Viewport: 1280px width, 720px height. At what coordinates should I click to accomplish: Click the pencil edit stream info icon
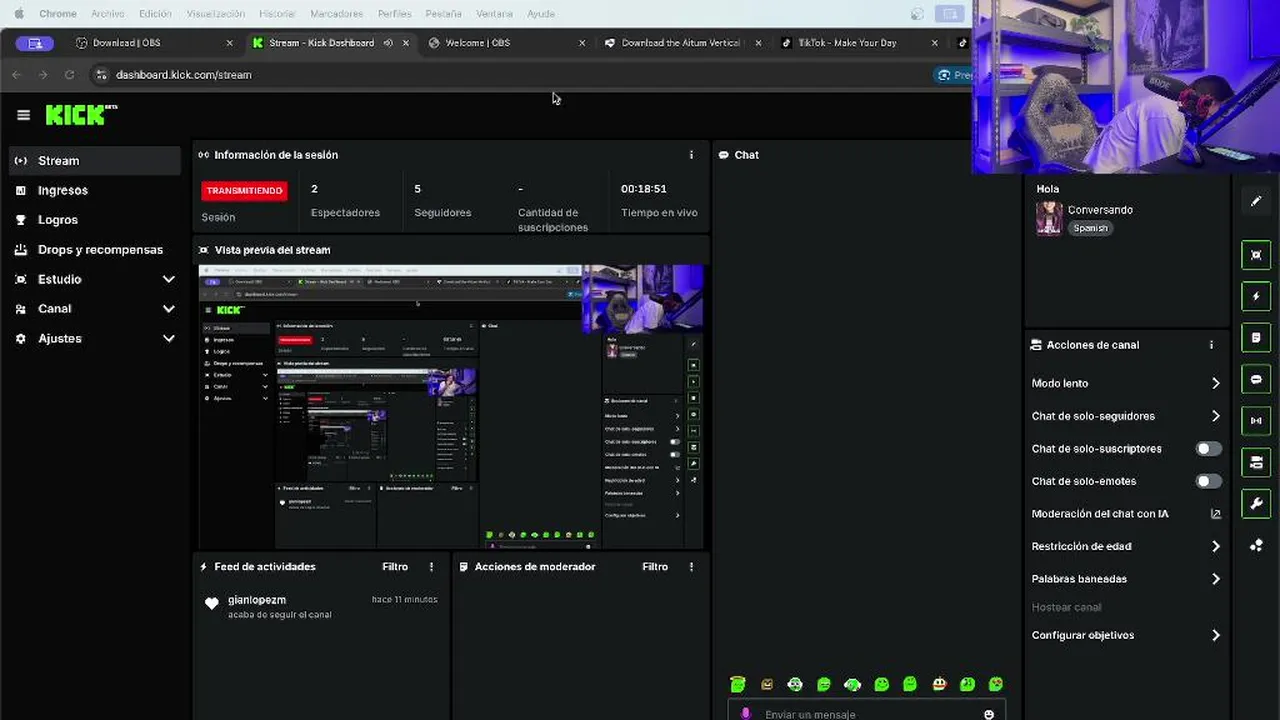tap(1256, 201)
